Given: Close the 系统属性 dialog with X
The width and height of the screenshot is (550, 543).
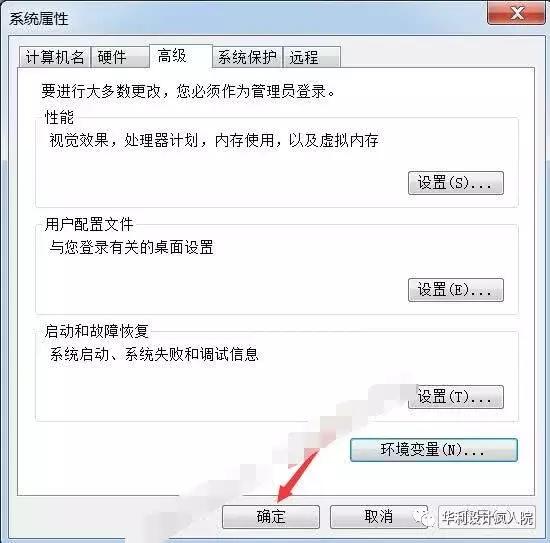Looking at the screenshot, I should tap(516, 13).
